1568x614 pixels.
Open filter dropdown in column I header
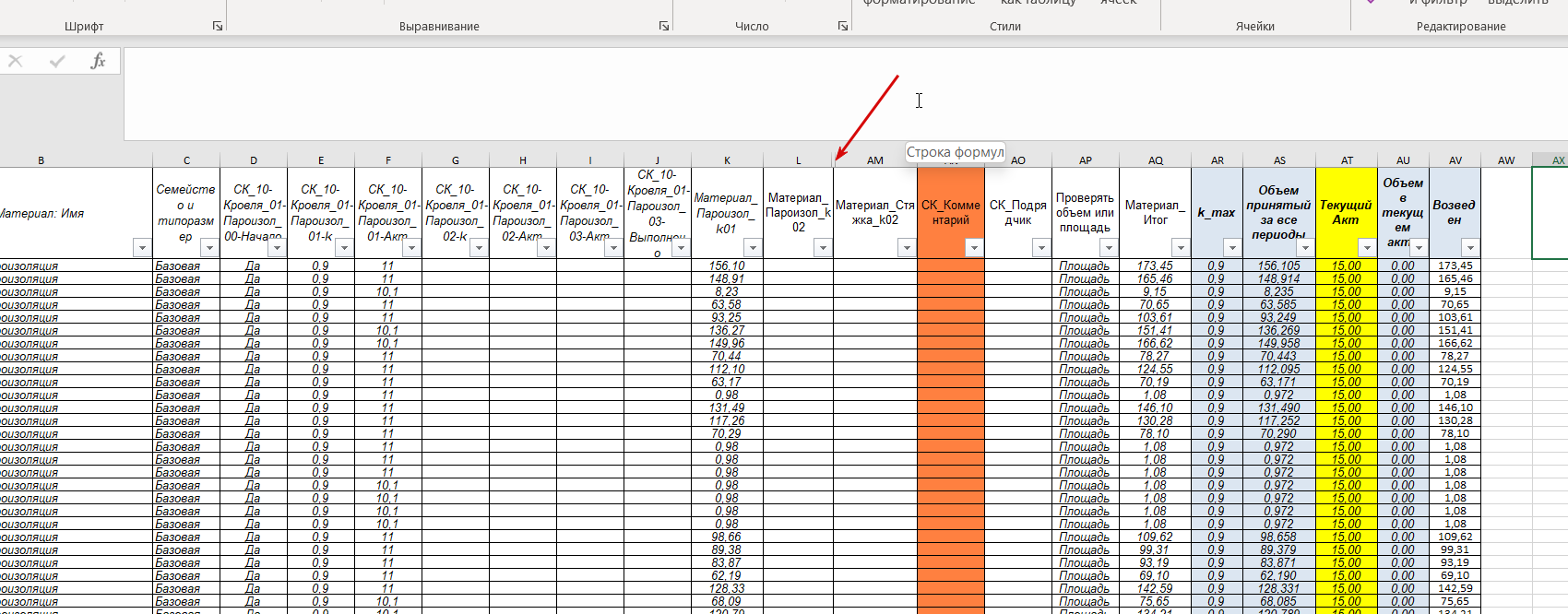612,248
